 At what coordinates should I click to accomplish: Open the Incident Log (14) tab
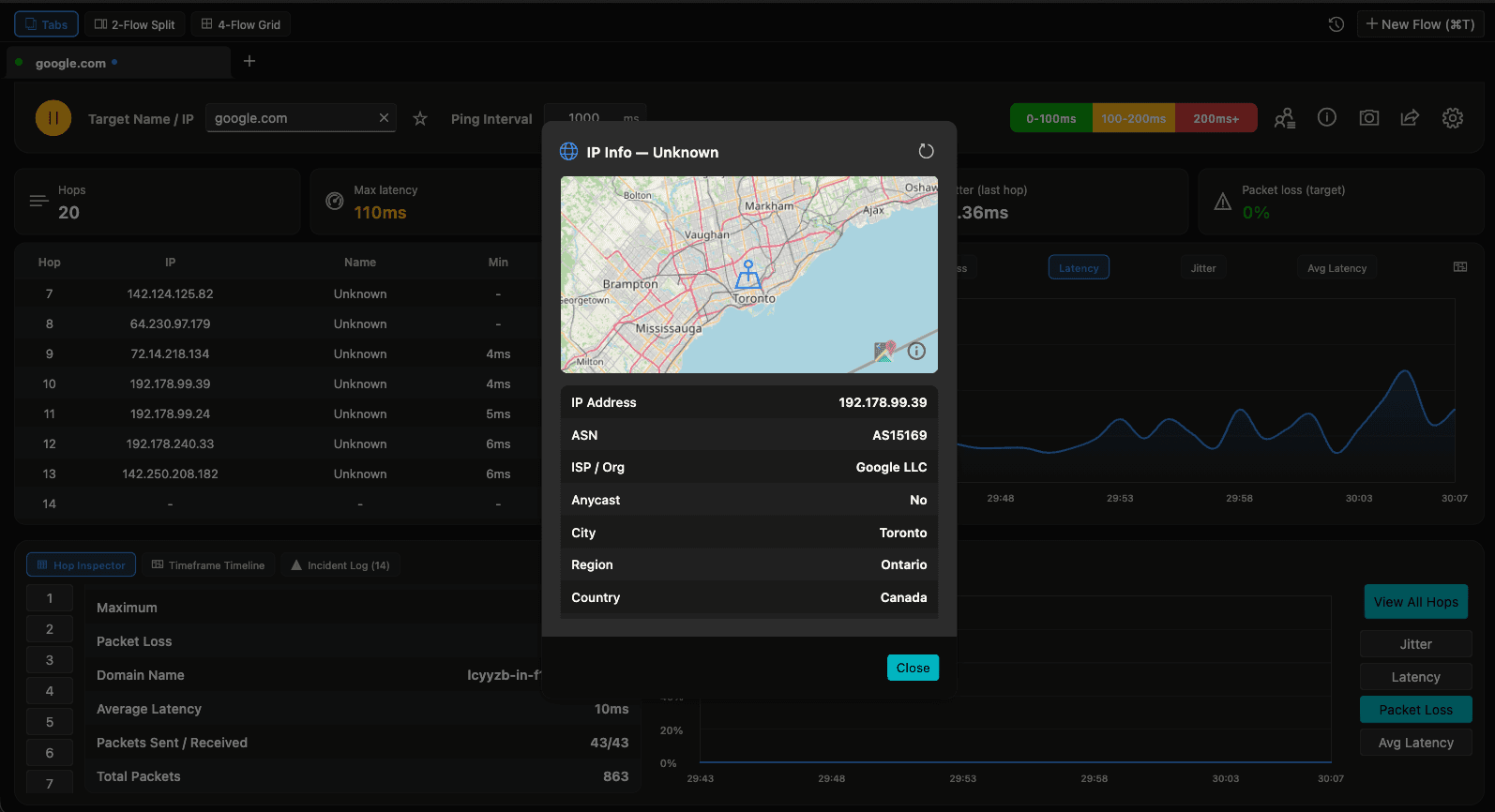point(340,565)
